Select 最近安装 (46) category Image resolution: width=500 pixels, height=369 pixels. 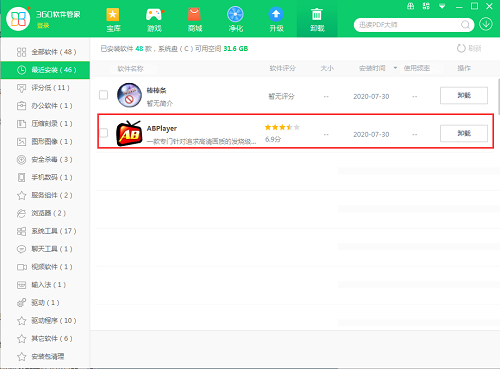click(x=45, y=70)
